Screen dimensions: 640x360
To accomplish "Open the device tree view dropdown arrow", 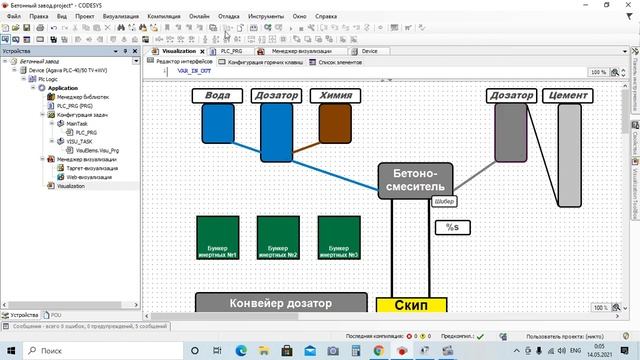I will pos(136,61).
